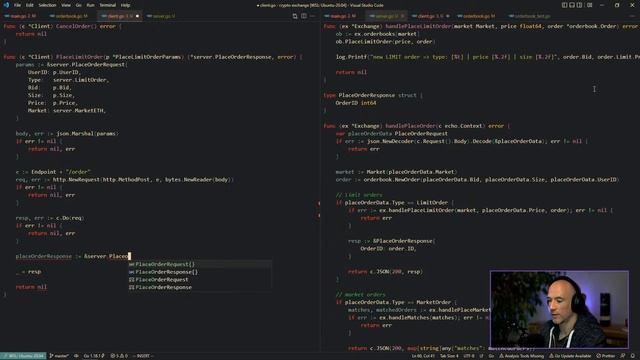
Task: Open changes compare icon in left editor
Action: (295, 16)
